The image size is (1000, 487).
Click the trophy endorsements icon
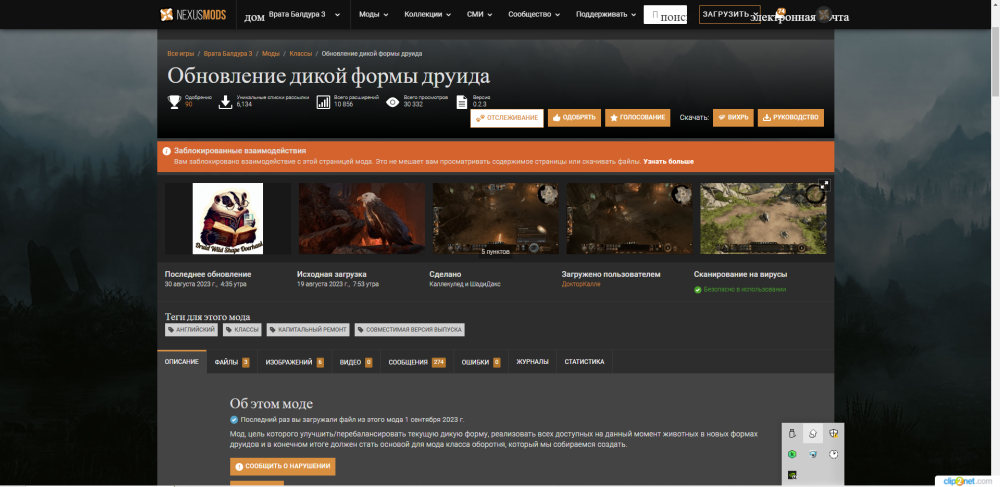pos(174,102)
